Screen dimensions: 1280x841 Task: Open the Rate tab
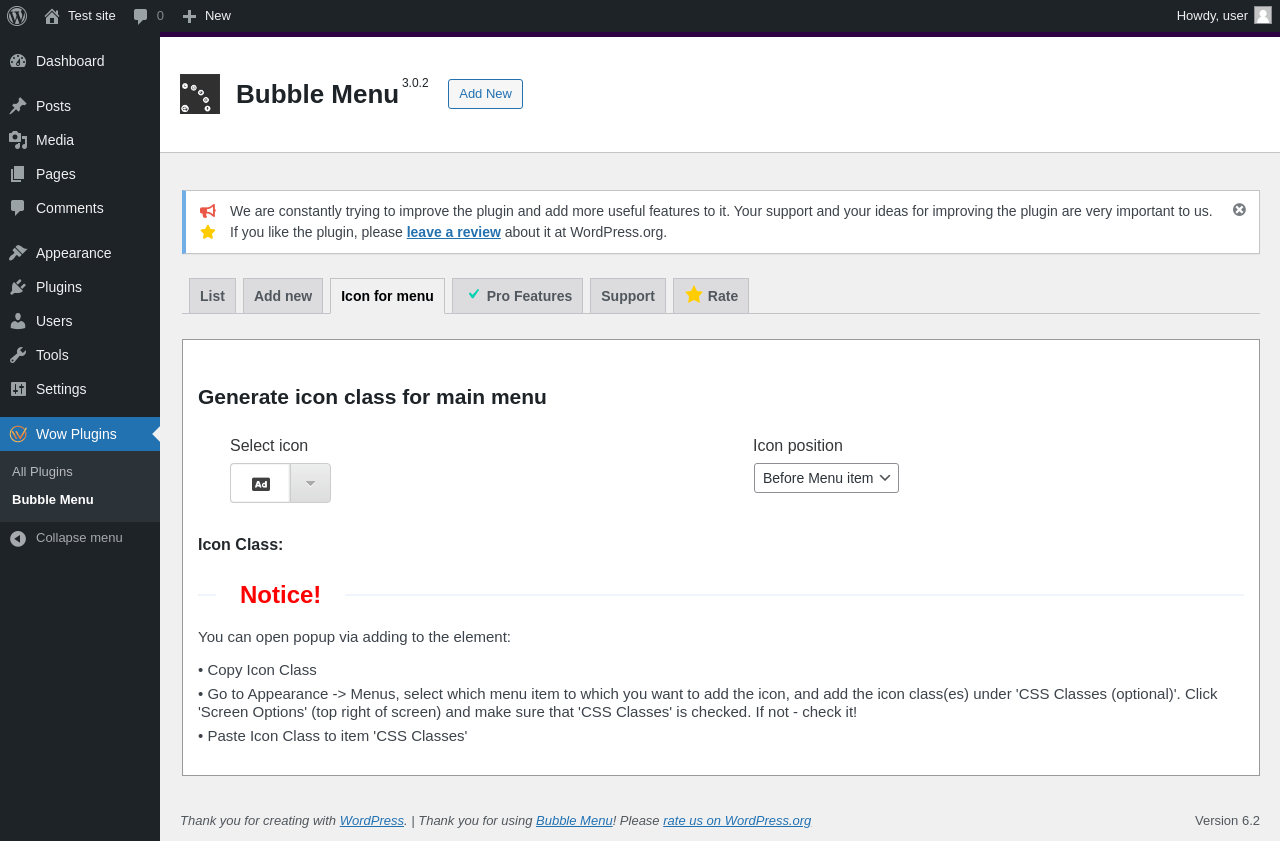click(x=711, y=296)
